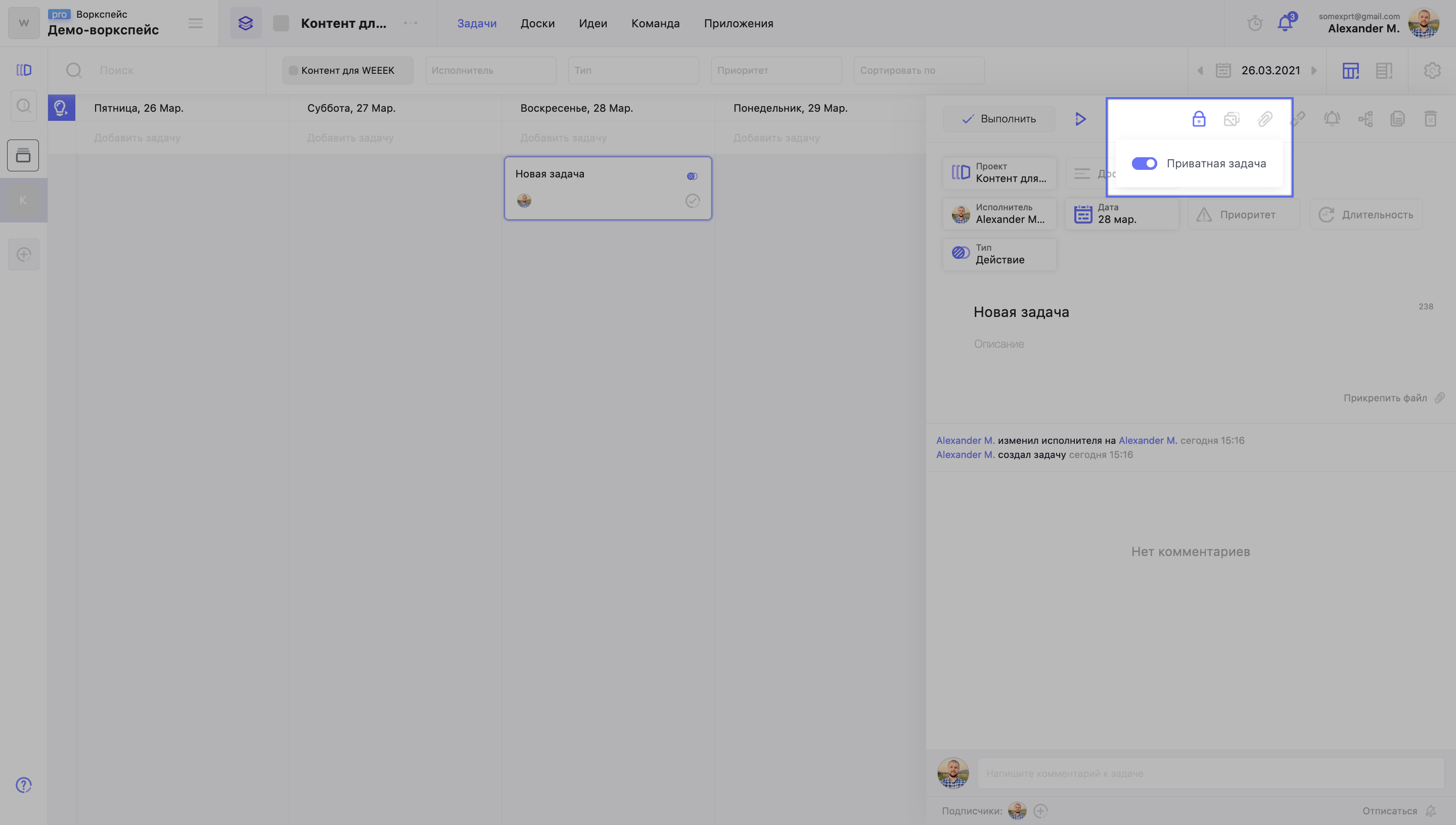Open the Контент для WEEEK project filter
This screenshot has width=1456, height=825.
click(348, 70)
